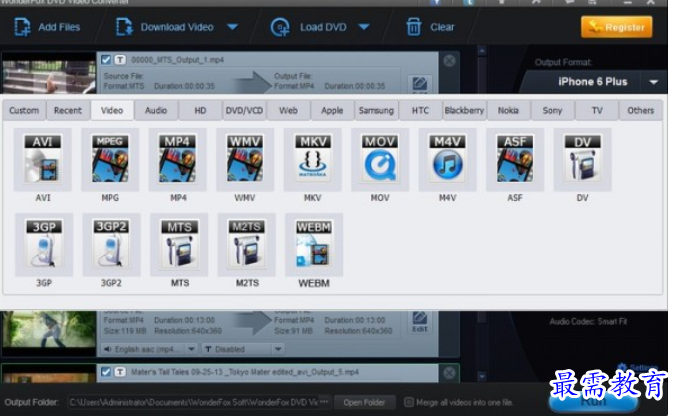Browse output folder with the ellipsis button

pos(324,402)
